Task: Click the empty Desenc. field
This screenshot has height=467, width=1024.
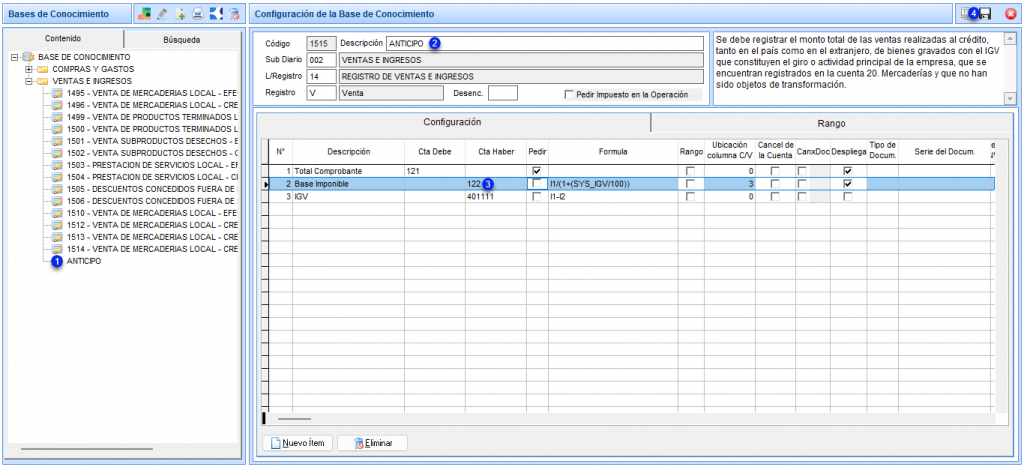Action: tap(503, 93)
